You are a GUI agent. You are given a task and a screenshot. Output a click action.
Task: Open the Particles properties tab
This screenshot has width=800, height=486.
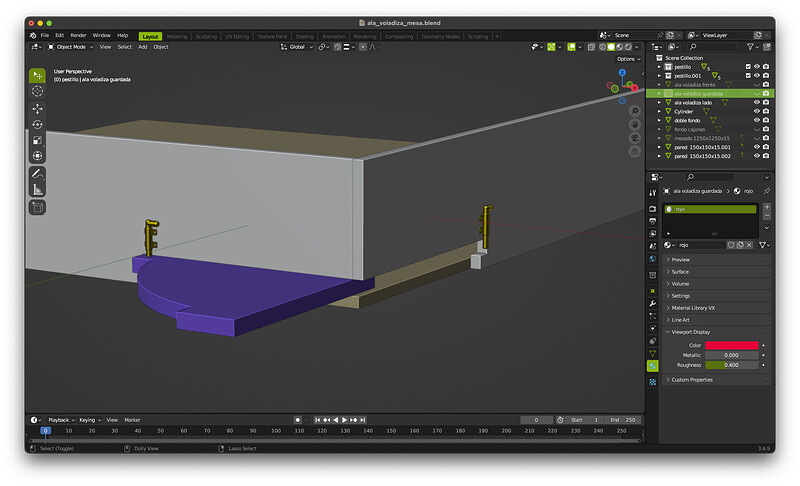tap(653, 316)
